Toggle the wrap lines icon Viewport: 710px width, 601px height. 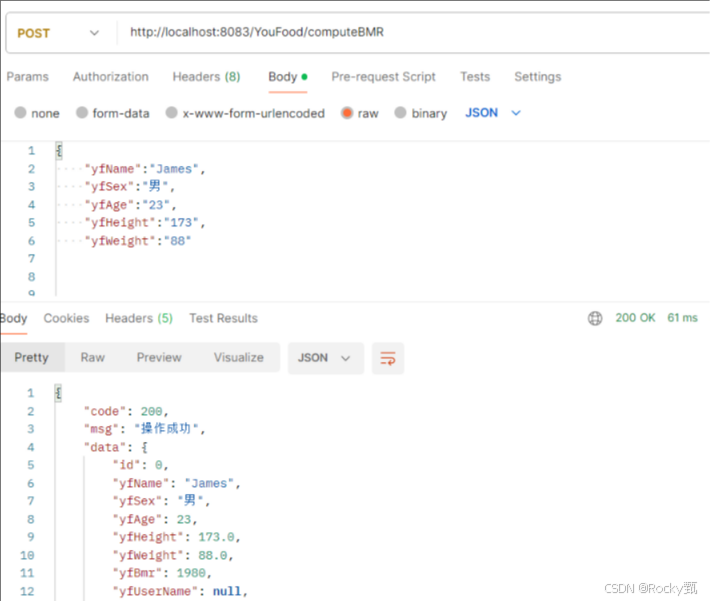[388, 358]
